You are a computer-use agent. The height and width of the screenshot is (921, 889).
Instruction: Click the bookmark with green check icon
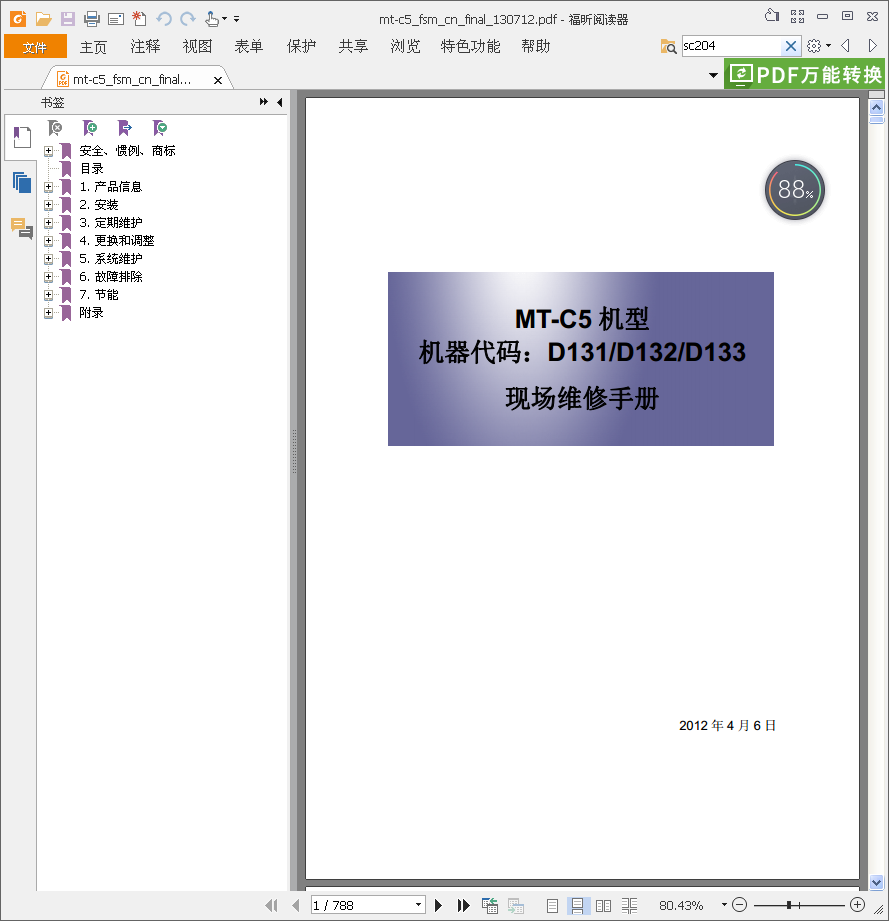tap(160, 127)
